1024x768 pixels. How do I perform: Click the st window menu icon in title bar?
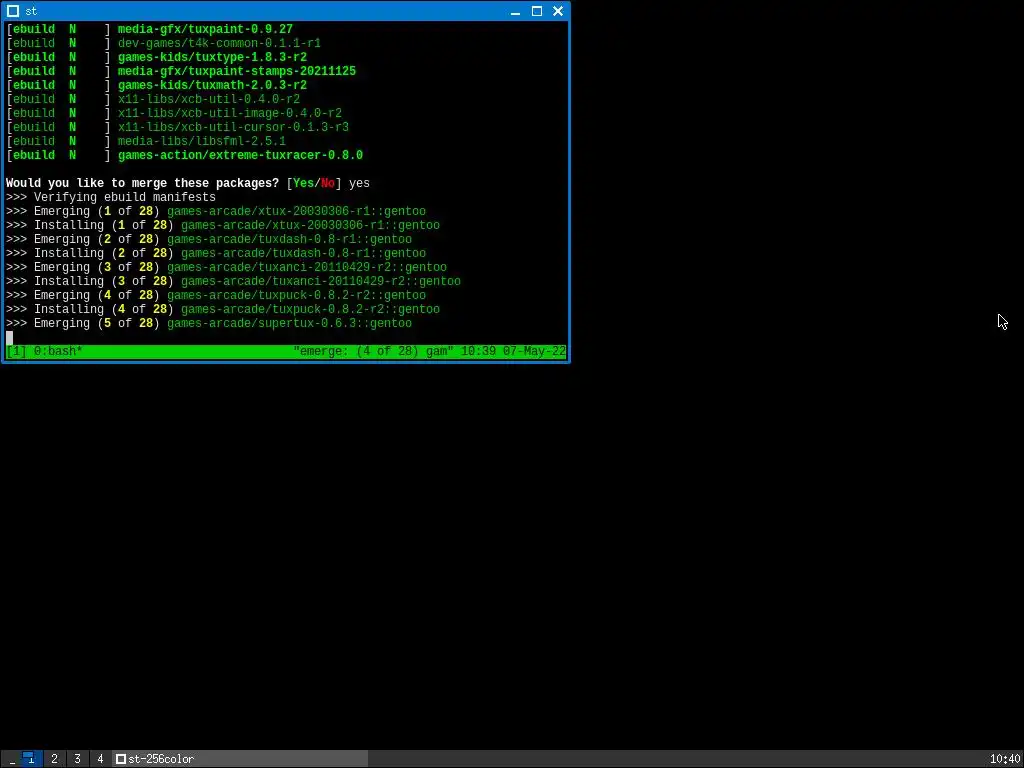12,11
